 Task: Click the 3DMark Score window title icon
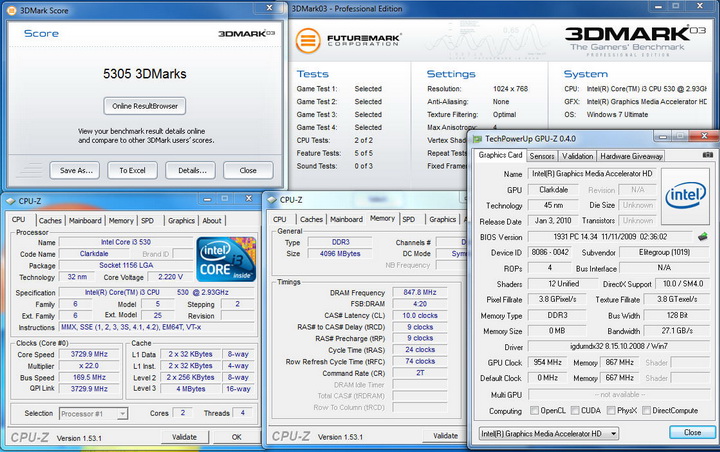(11, 10)
